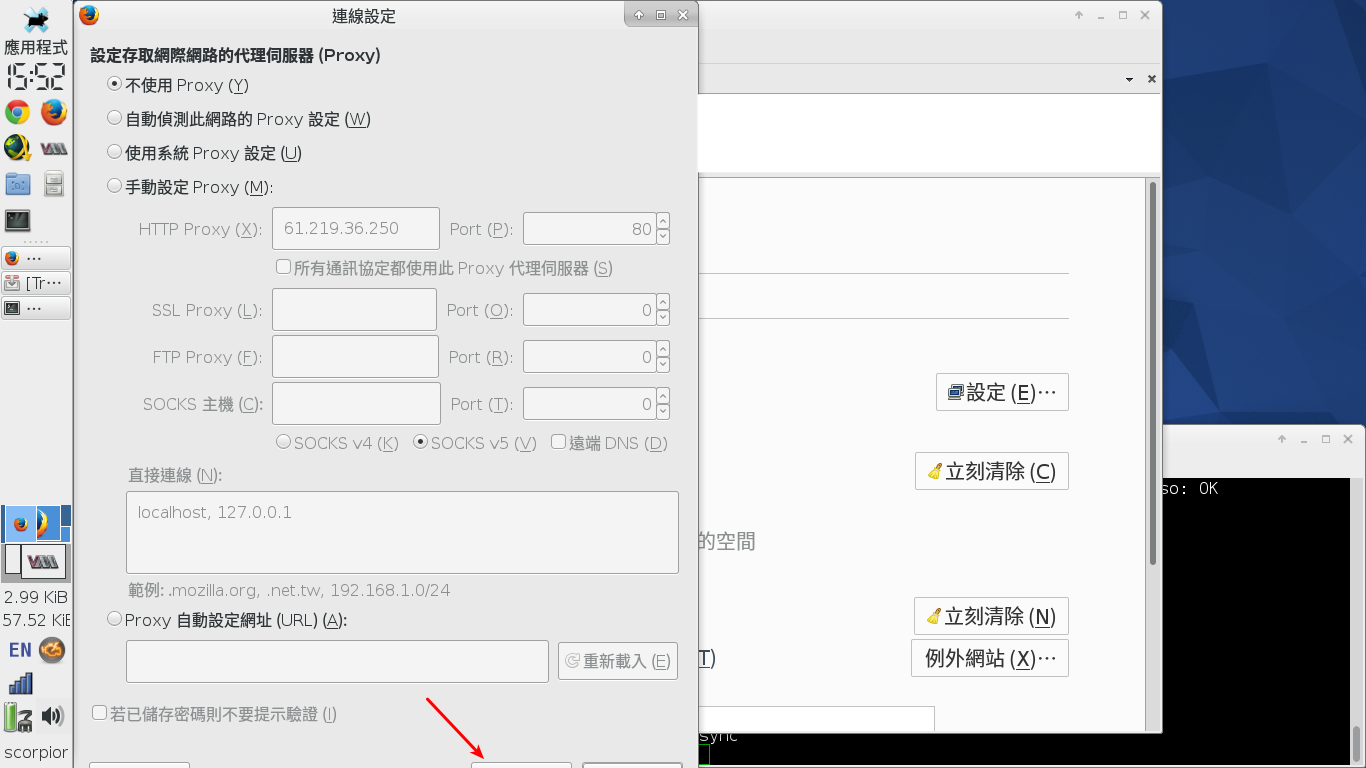Toggle the 遠端 DNS checkbox

[610, 443]
